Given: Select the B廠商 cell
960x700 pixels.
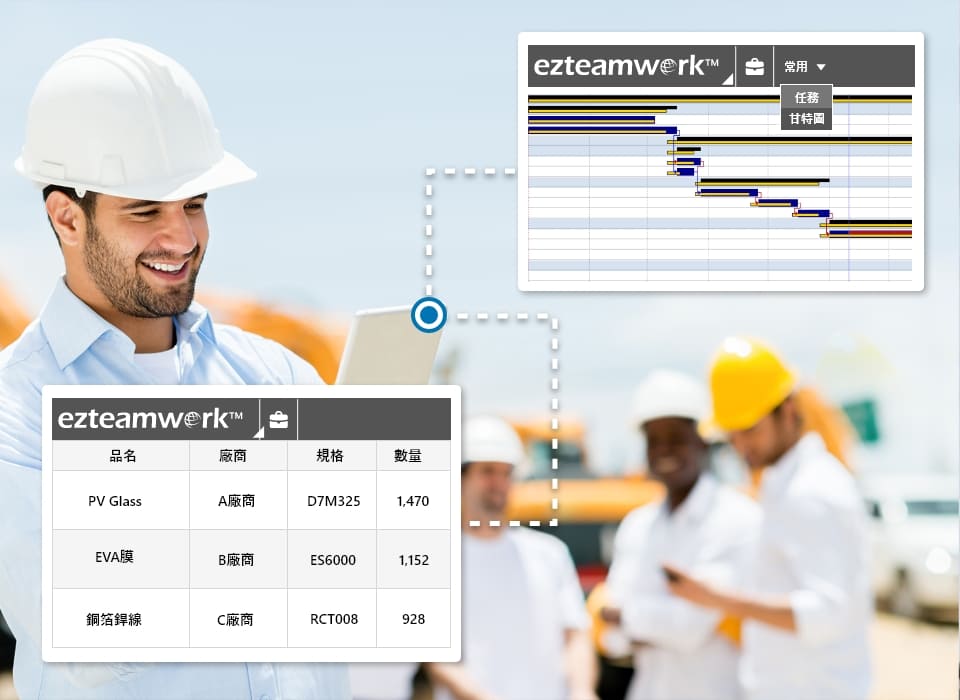Looking at the screenshot, I should (x=238, y=559).
